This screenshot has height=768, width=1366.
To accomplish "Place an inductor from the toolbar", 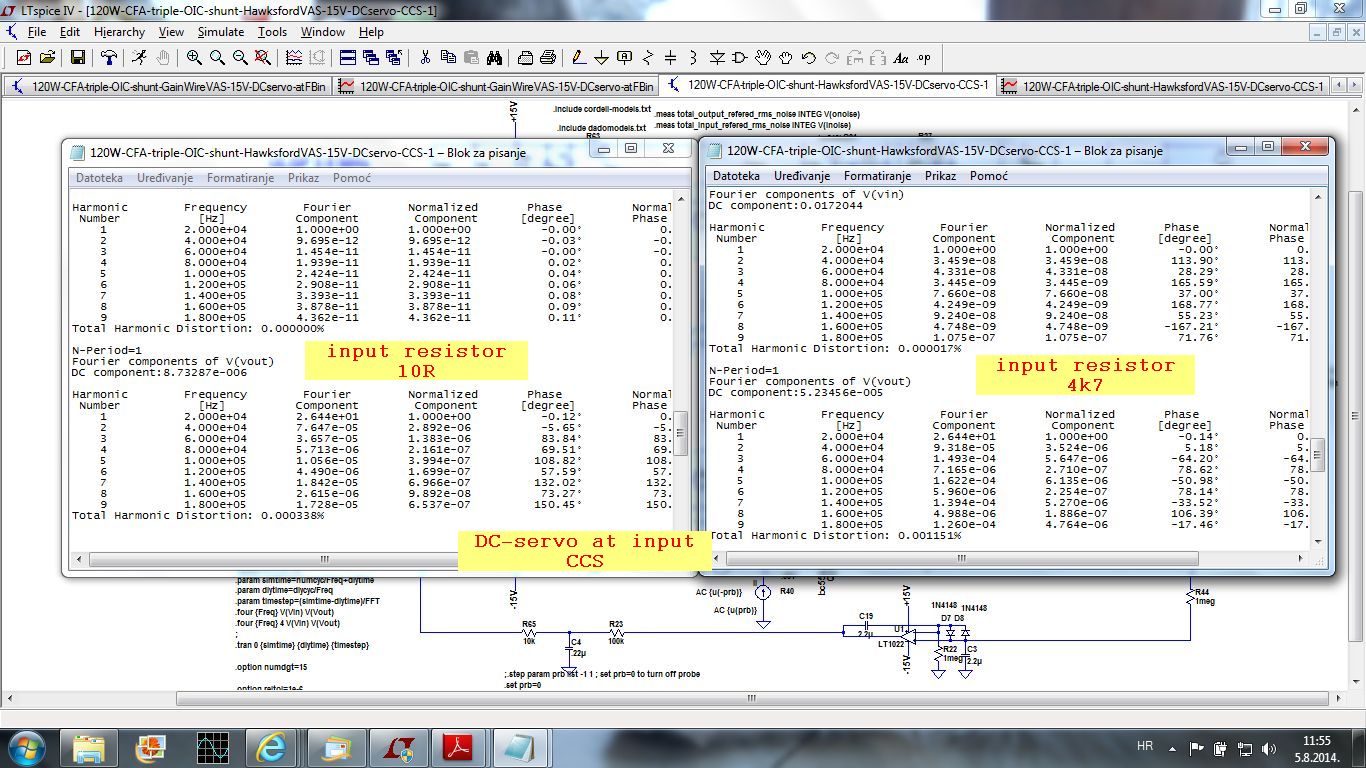I will pos(694,57).
